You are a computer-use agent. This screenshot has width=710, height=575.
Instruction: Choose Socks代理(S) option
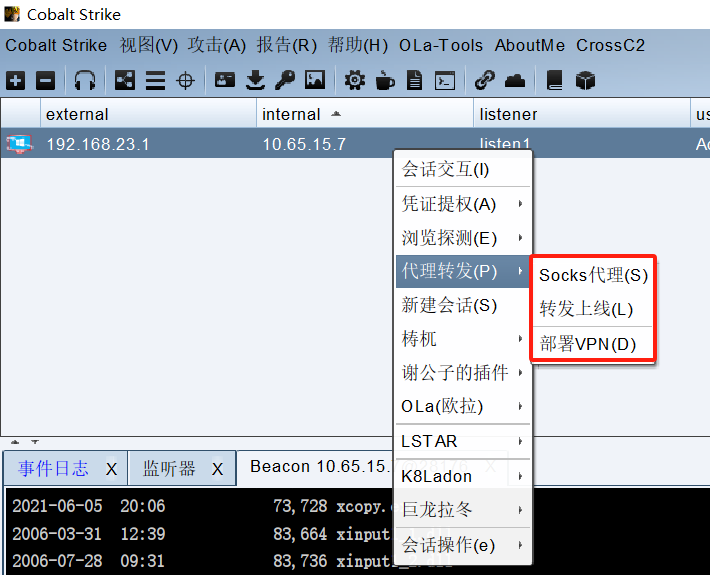click(x=593, y=275)
